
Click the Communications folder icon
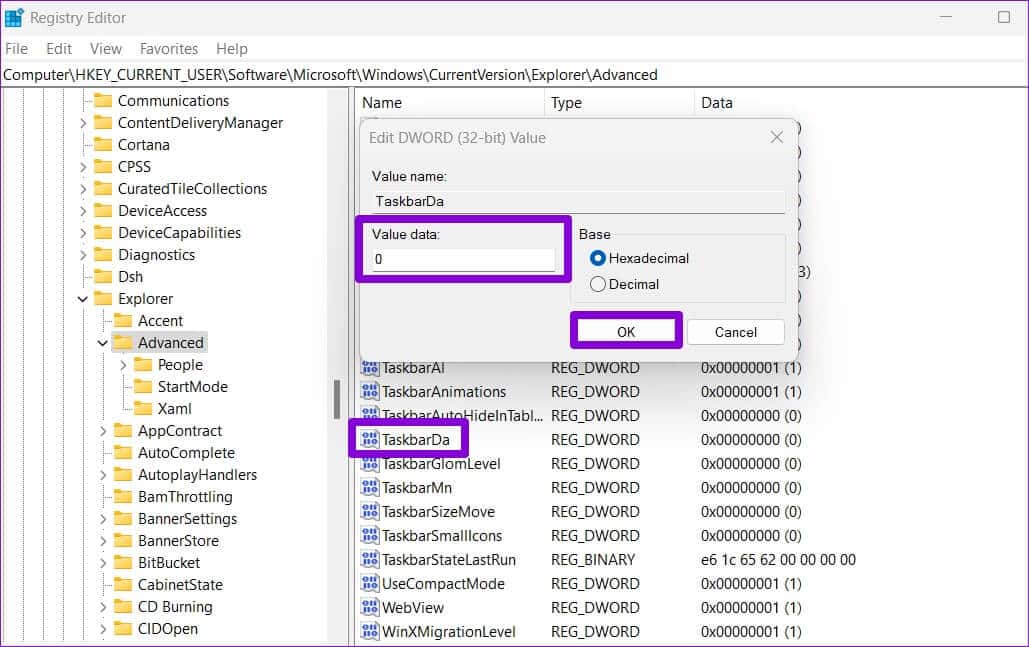pyautogui.click(x=103, y=100)
